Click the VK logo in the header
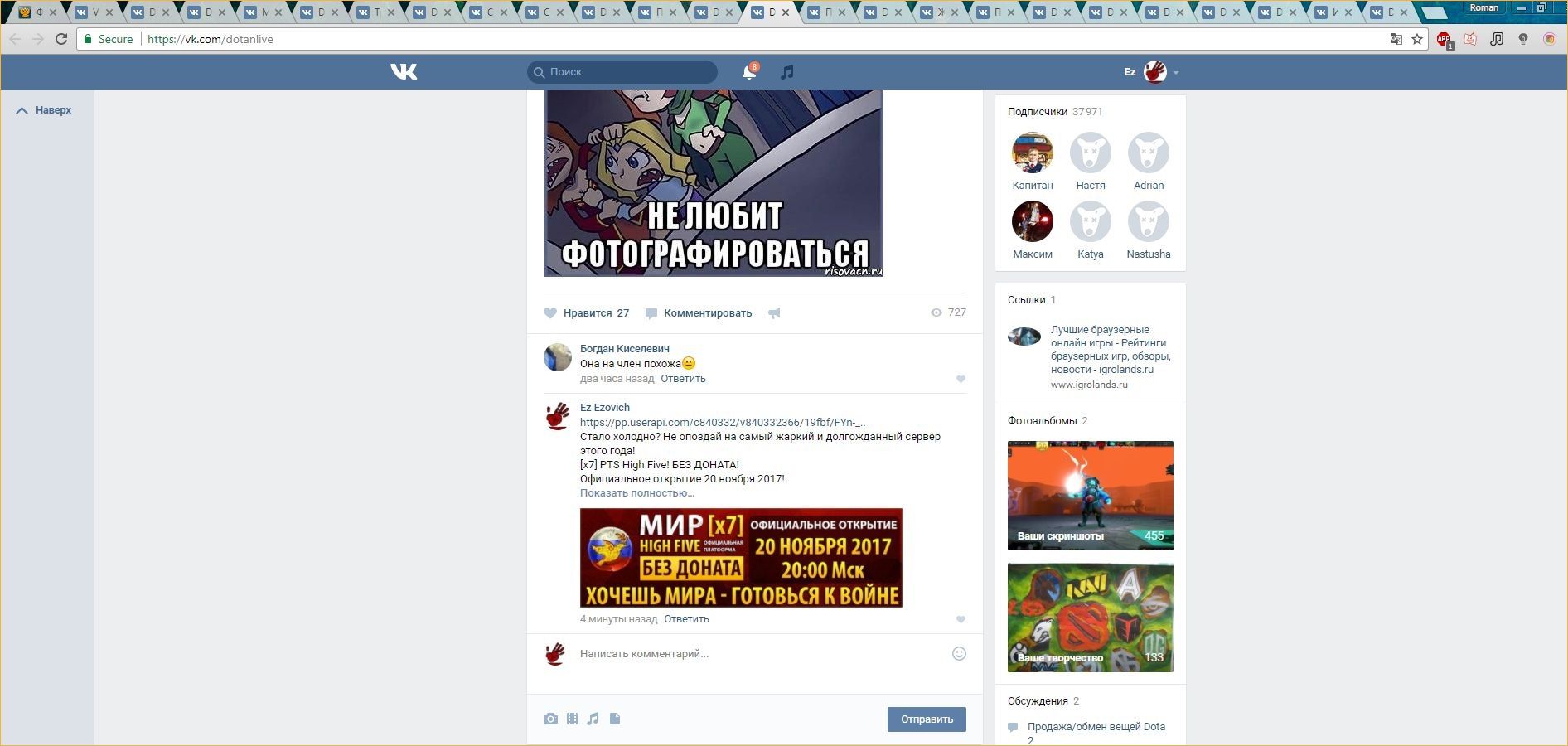1568x746 pixels. [x=404, y=72]
